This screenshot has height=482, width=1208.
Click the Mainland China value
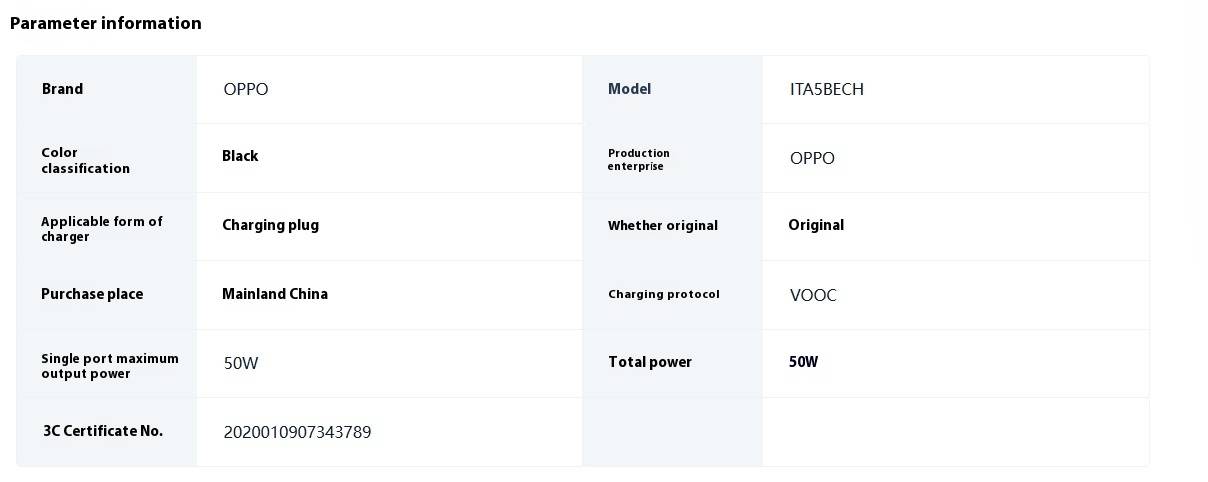[275, 294]
